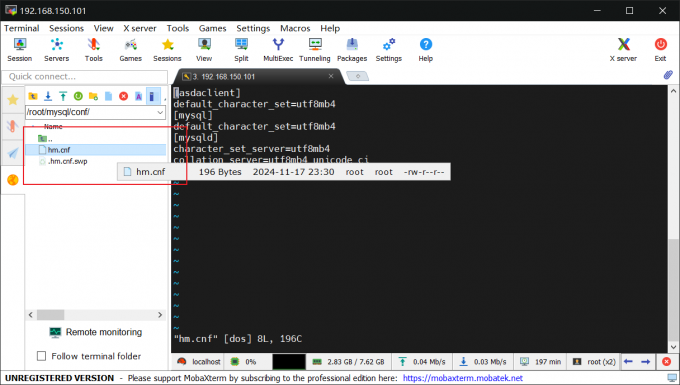
Task: Click the Name column header
Action: point(53,127)
